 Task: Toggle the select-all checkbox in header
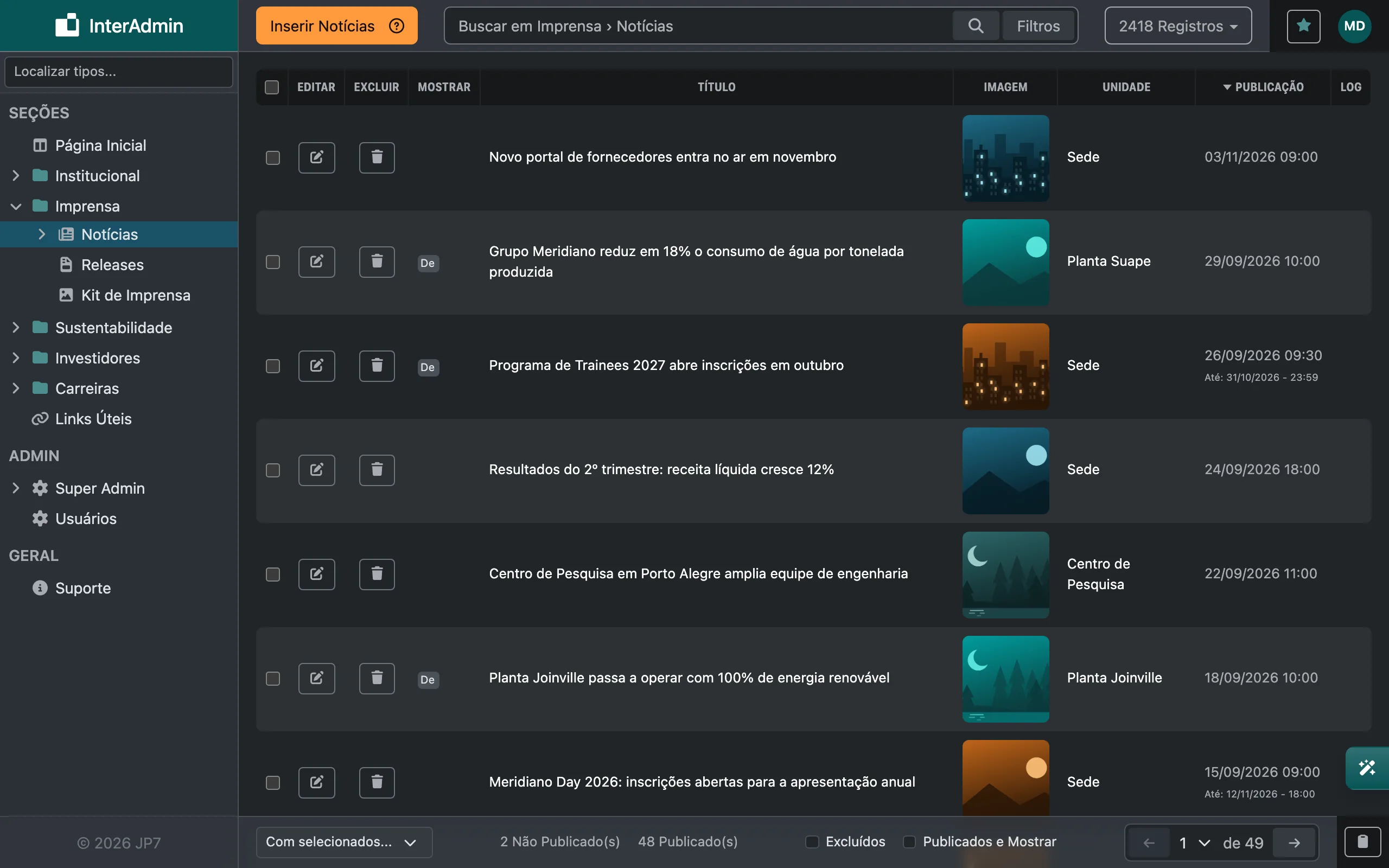click(x=271, y=87)
